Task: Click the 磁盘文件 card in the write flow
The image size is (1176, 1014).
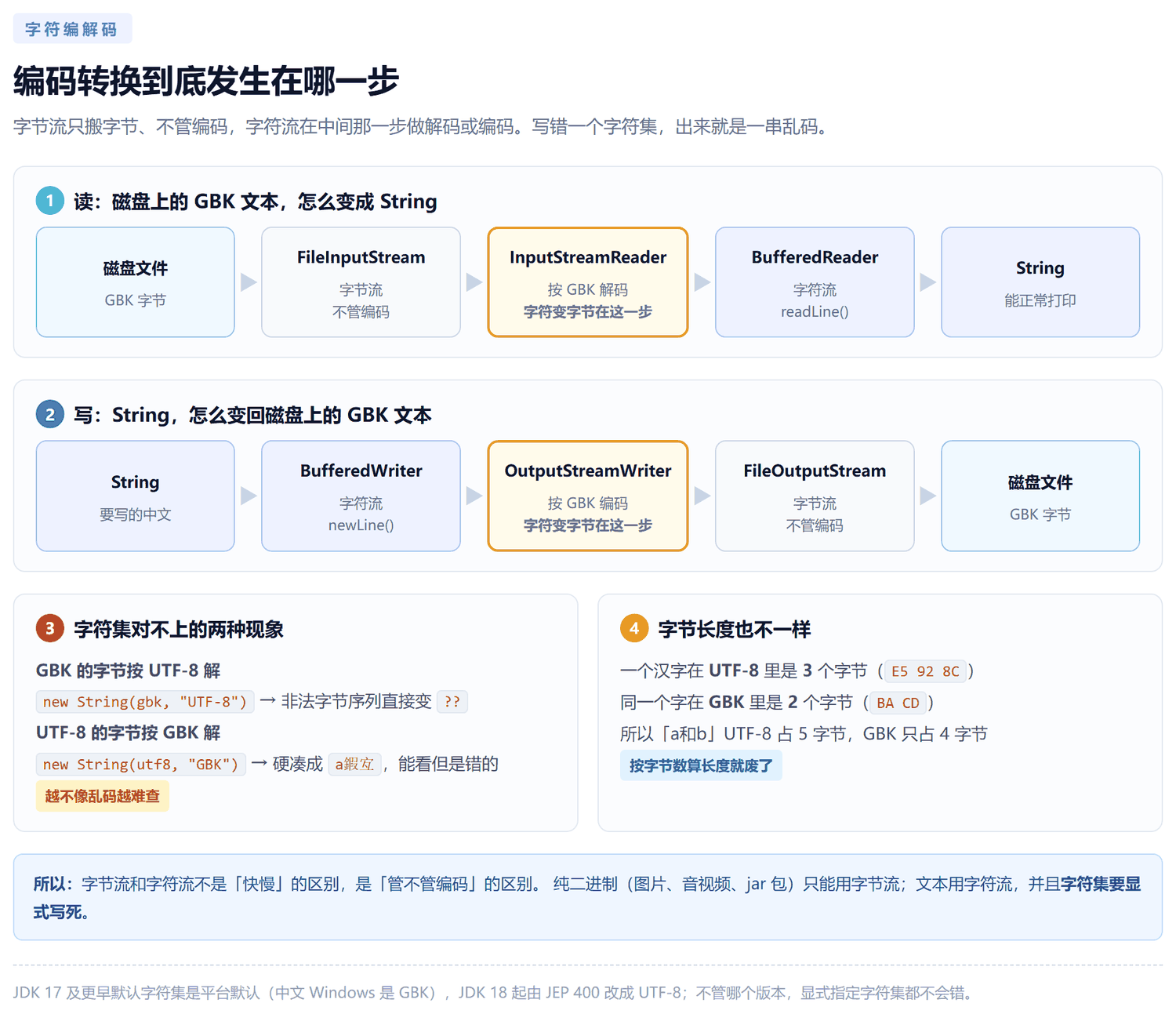Action: (1040, 496)
